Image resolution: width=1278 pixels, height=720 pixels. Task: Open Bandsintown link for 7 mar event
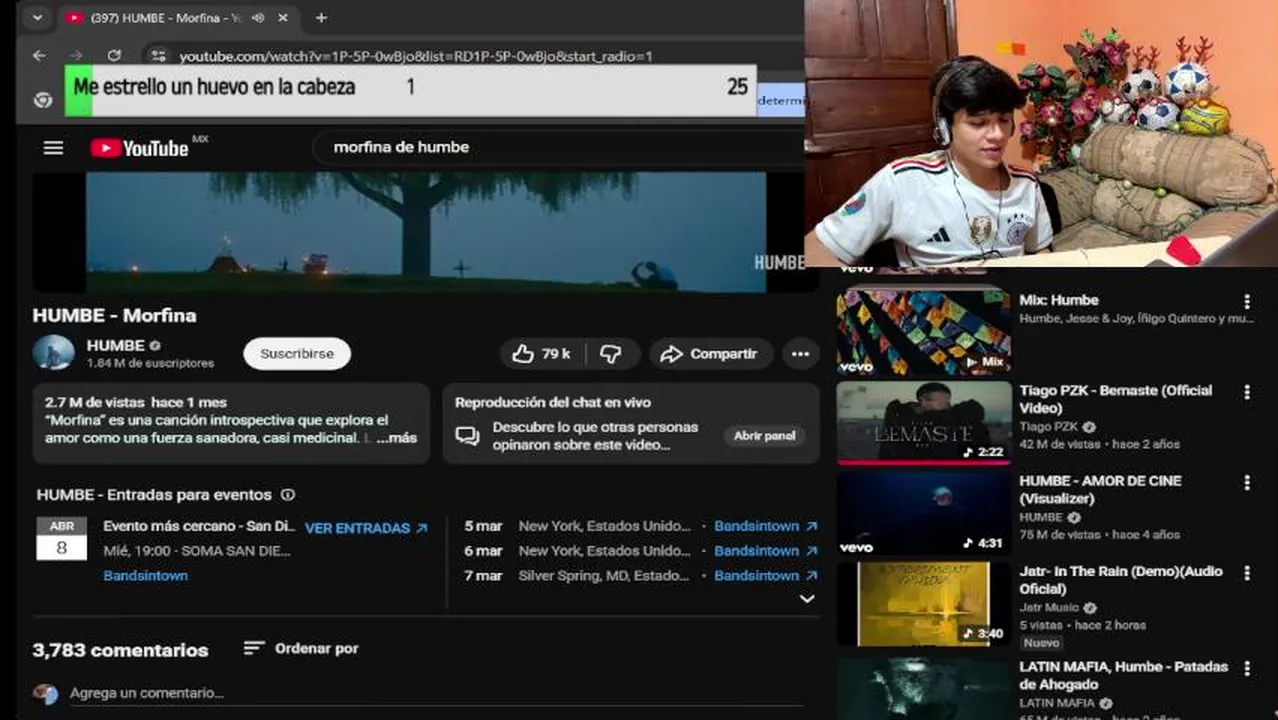(x=765, y=576)
